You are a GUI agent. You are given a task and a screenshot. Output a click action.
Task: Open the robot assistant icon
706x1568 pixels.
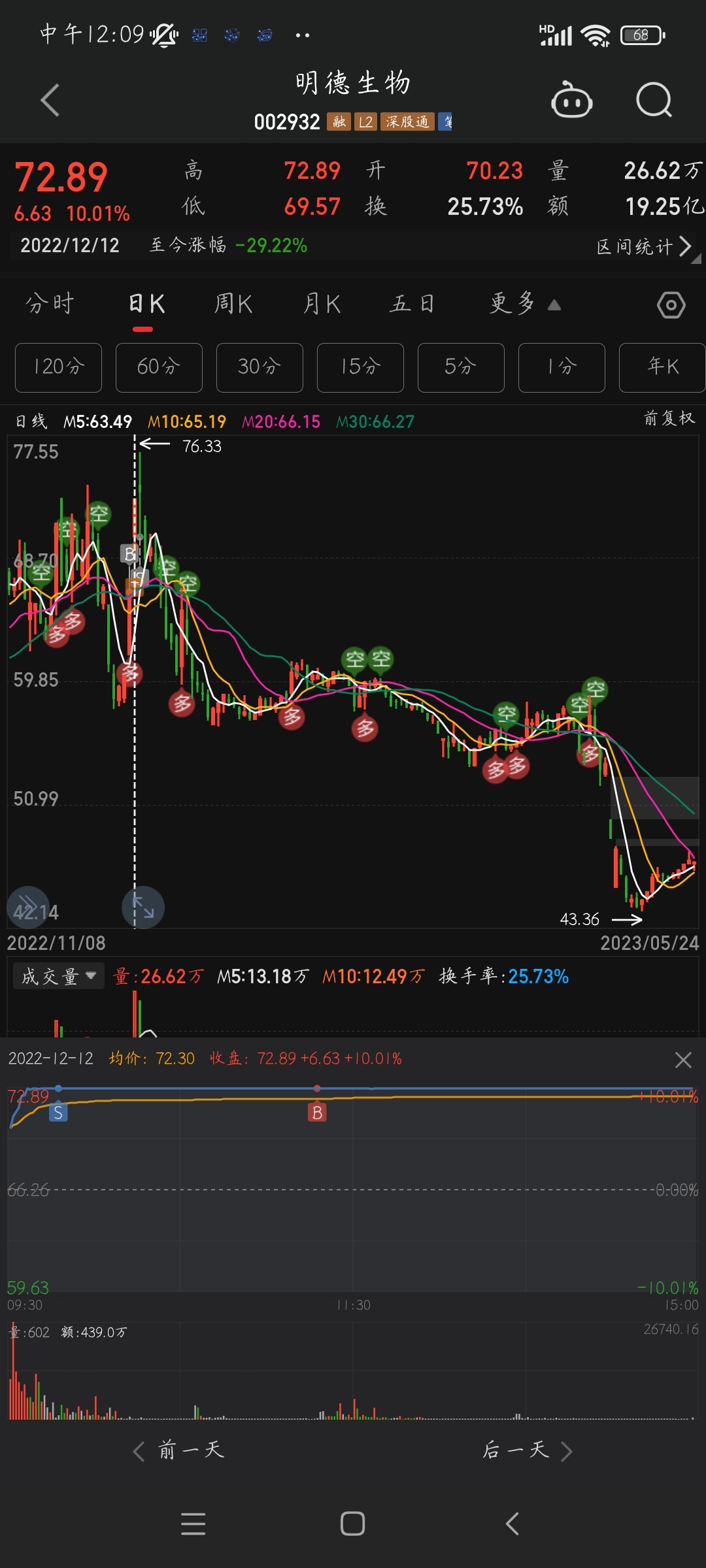click(x=572, y=100)
